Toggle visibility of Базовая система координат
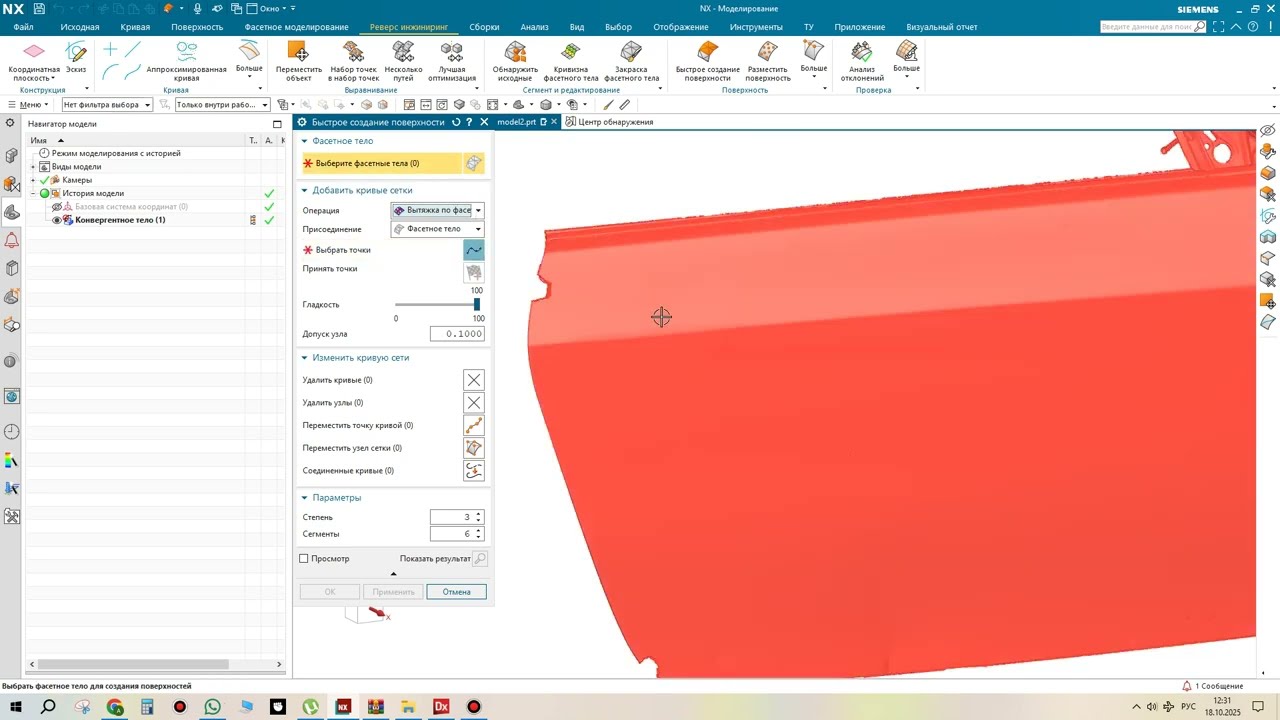The image size is (1280, 720). 57,207
